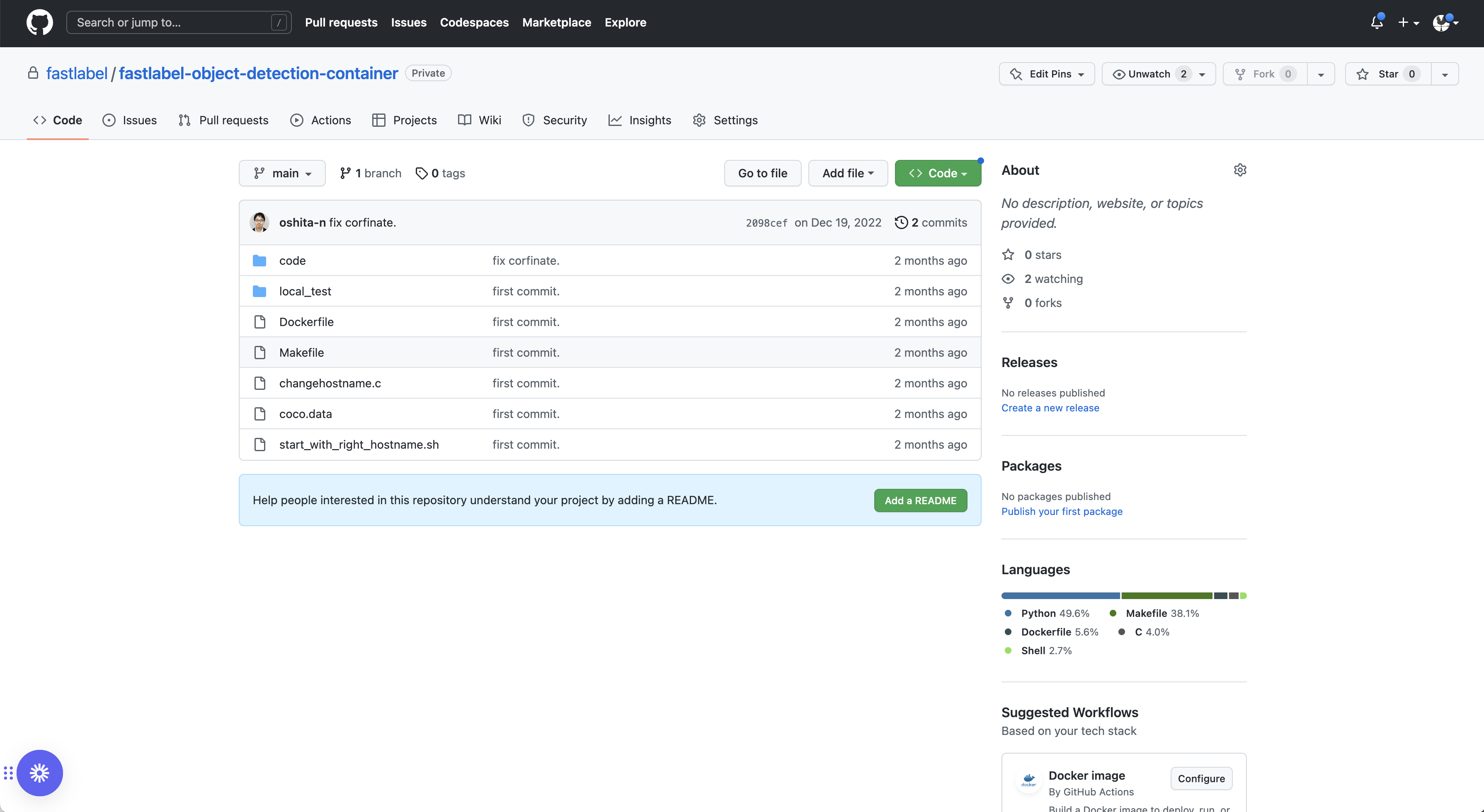Configure the Docker image workflow
This screenshot has width=1484, height=812.
1201,778
